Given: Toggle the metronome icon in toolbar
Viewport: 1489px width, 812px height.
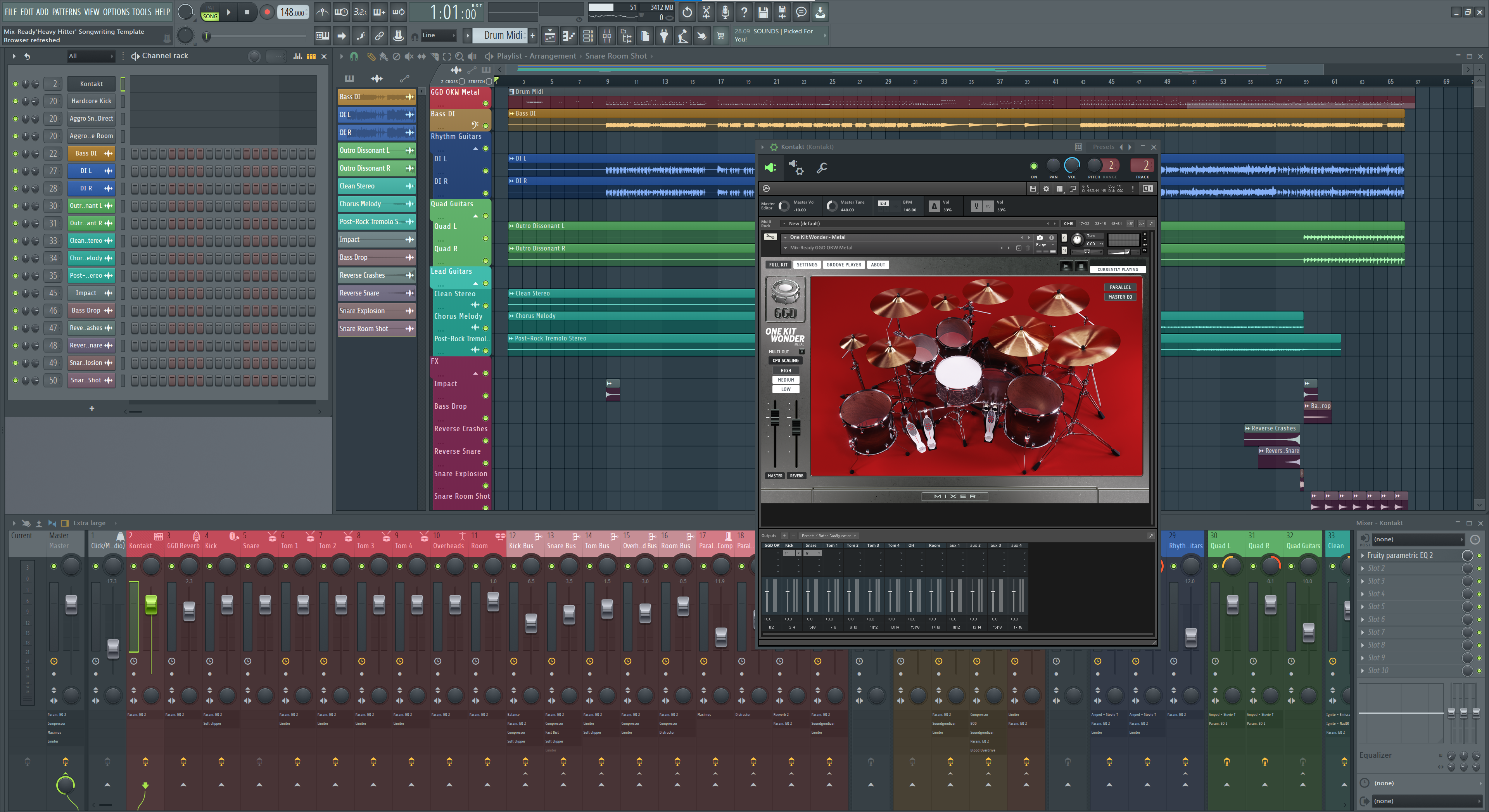Looking at the screenshot, I should click(x=323, y=12).
